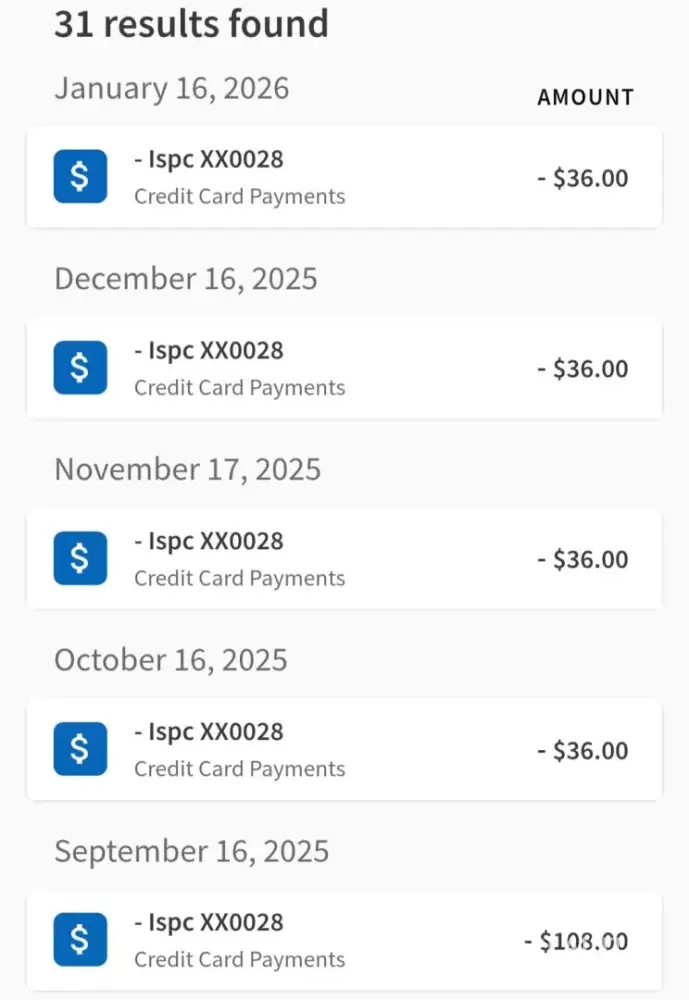689x1000 pixels.
Task: Select the $36.00 amount on the December payment
Action: pyautogui.click(x=583, y=369)
